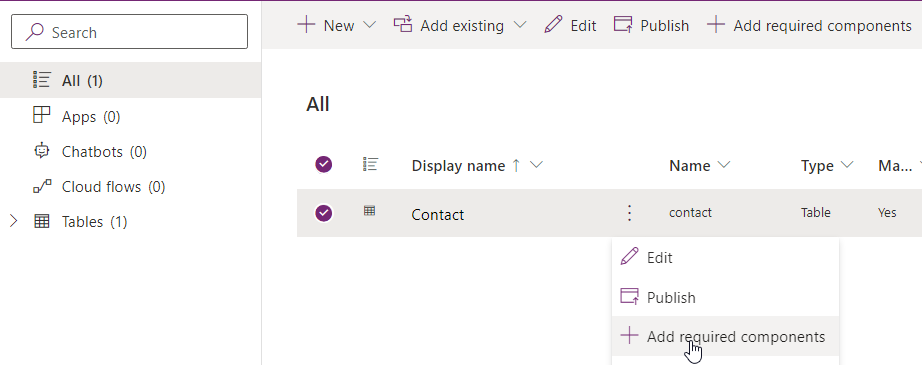Focus the Search input field
This screenshot has height=365, width=922.
[129, 32]
